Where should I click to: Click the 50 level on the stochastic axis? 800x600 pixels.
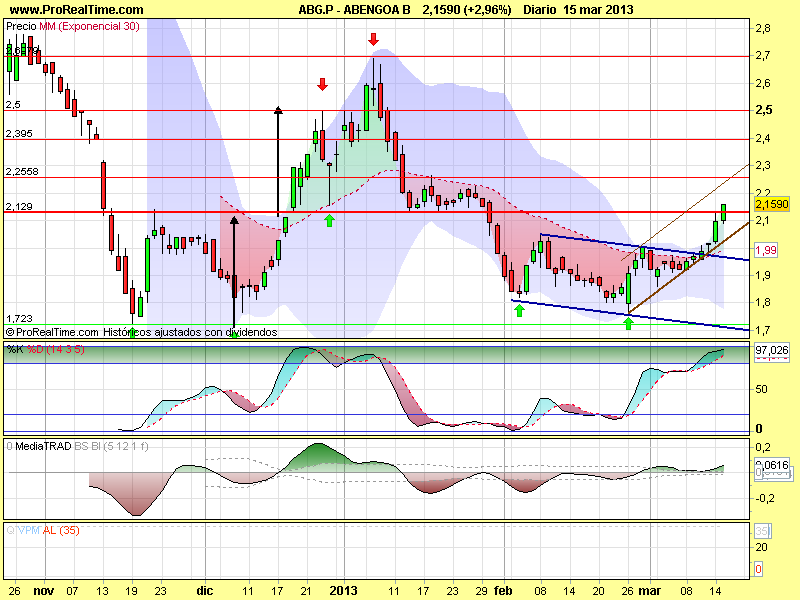[x=761, y=389]
